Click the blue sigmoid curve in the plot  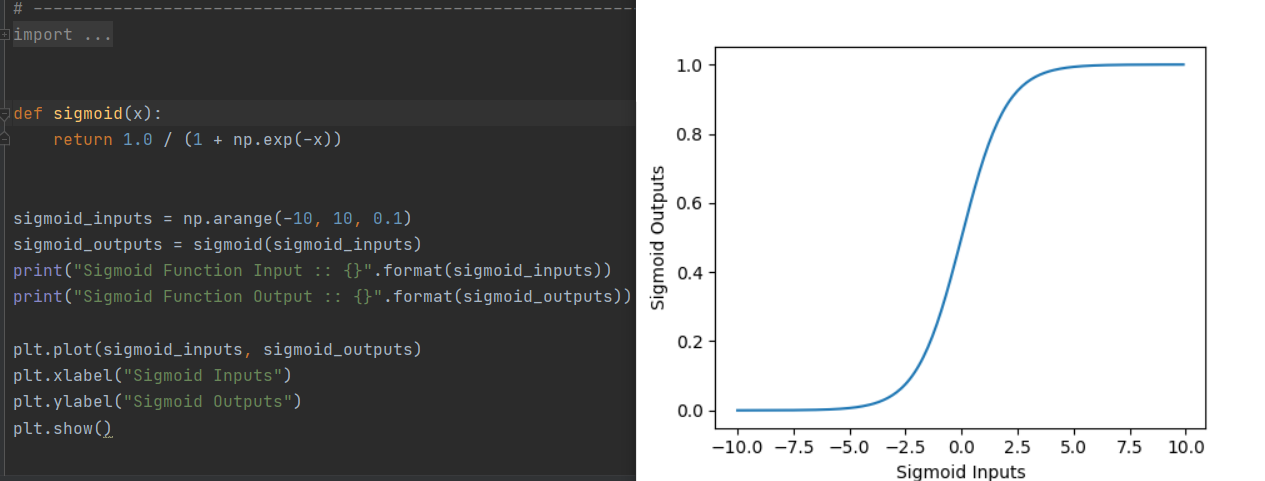961,238
